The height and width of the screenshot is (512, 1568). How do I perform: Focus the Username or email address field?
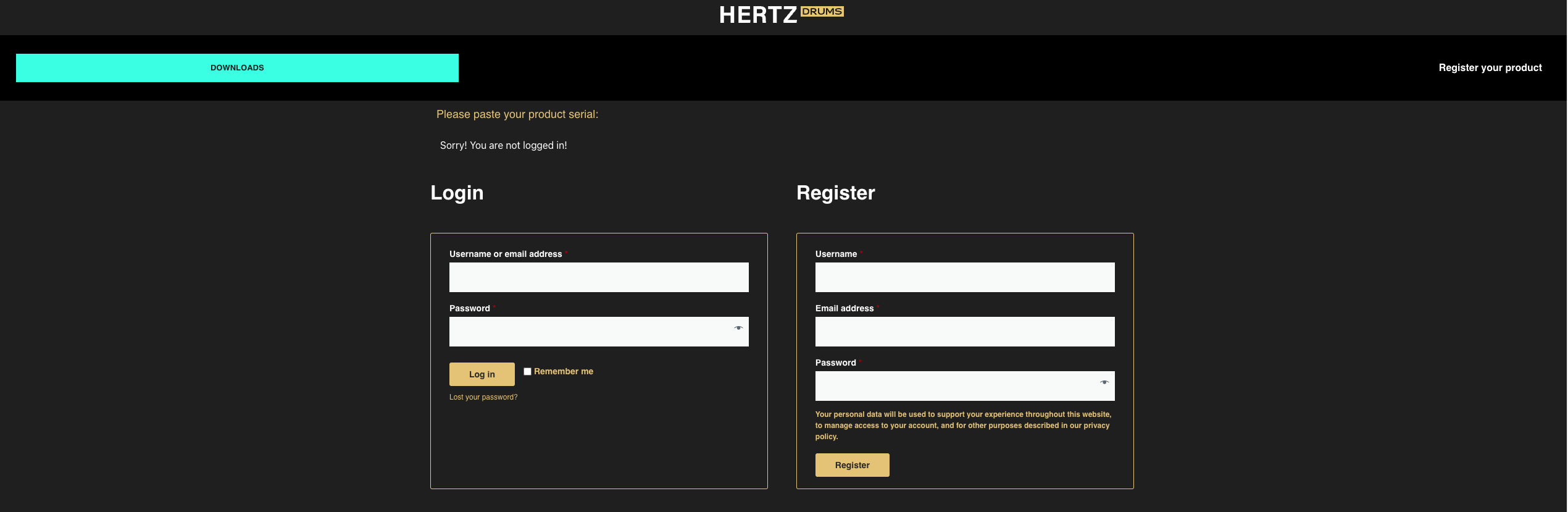[x=598, y=277]
